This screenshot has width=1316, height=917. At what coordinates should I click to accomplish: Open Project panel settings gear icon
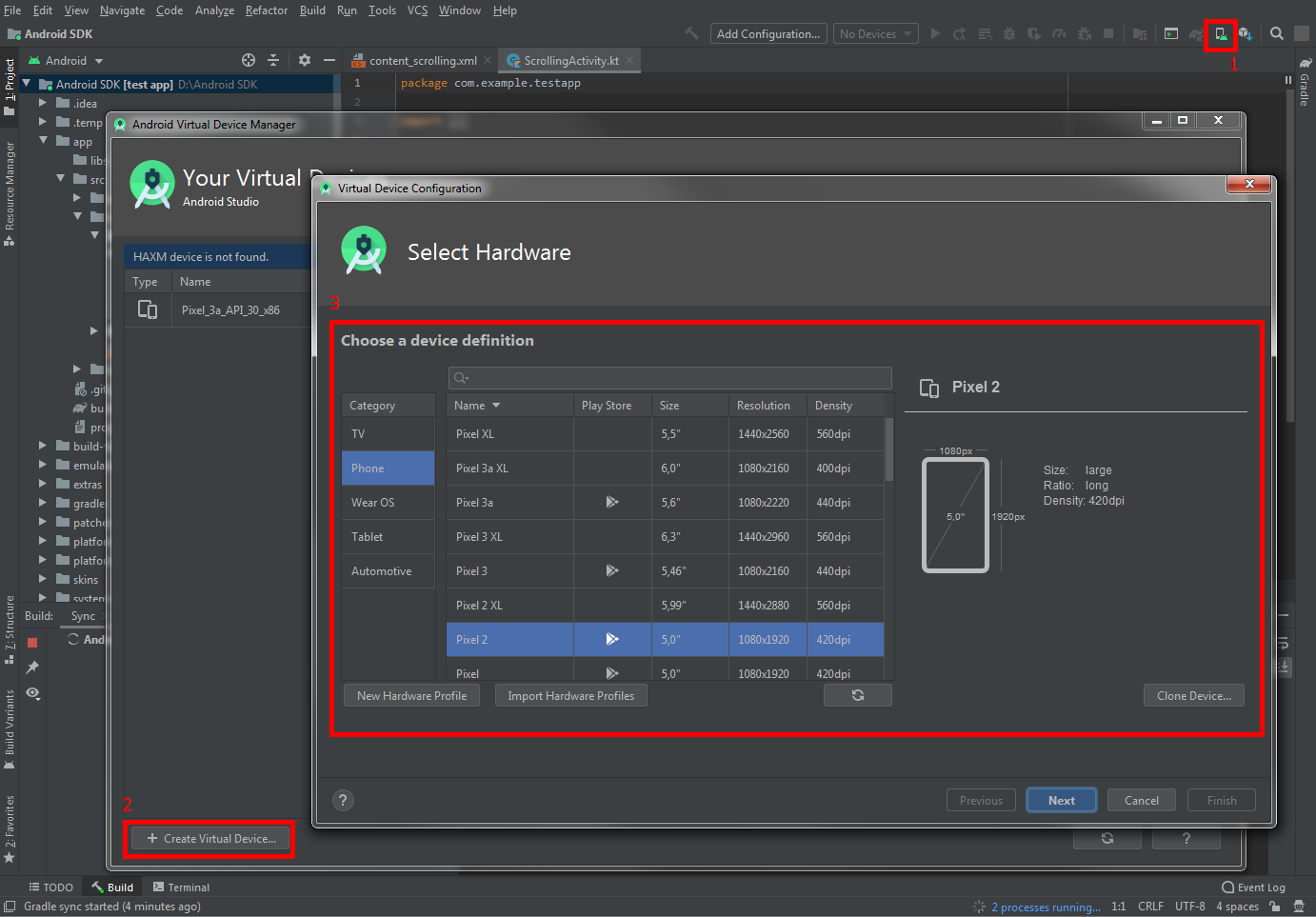click(x=305, y=60)
